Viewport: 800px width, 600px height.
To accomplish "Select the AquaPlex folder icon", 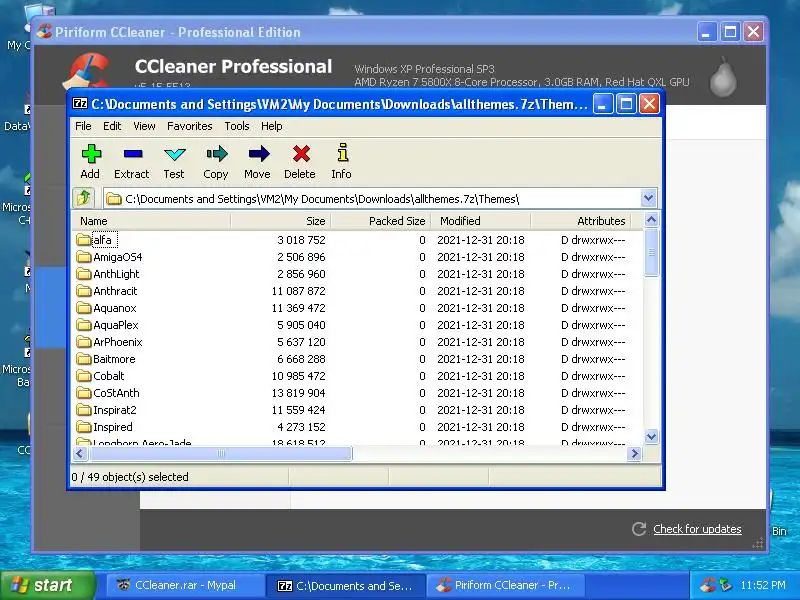I will (x=84, y=325).
